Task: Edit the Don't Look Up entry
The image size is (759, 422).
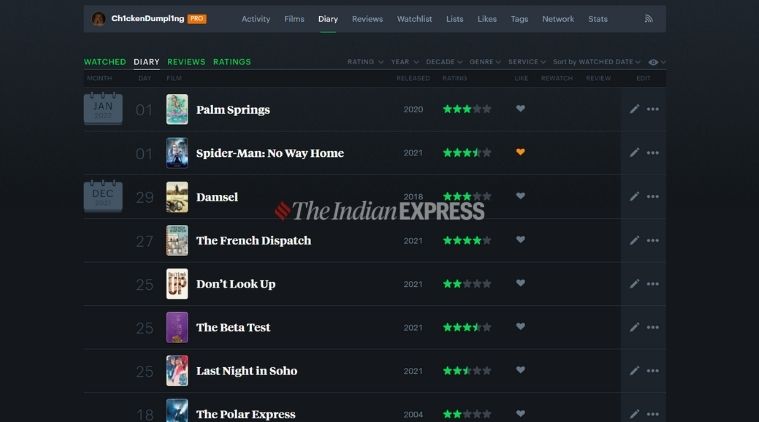Action: [x=634, y=284]
